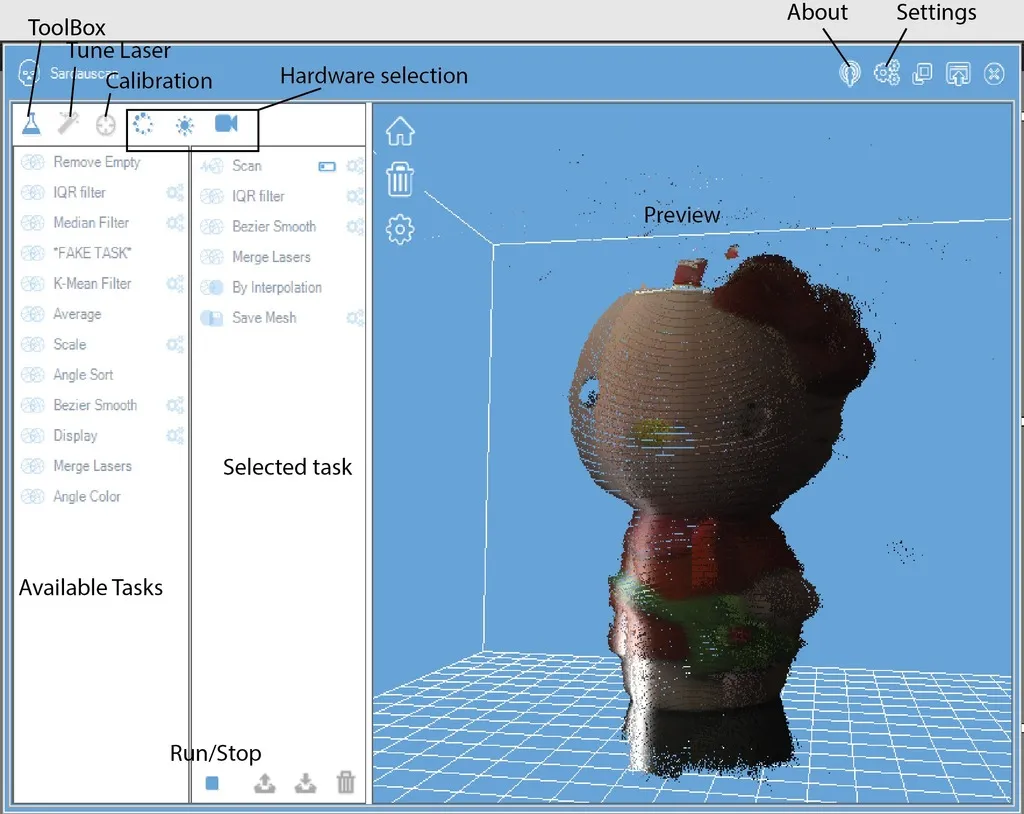Click the upload tray icon under selected tasks
1024x814 pixels.
(264, 783)
